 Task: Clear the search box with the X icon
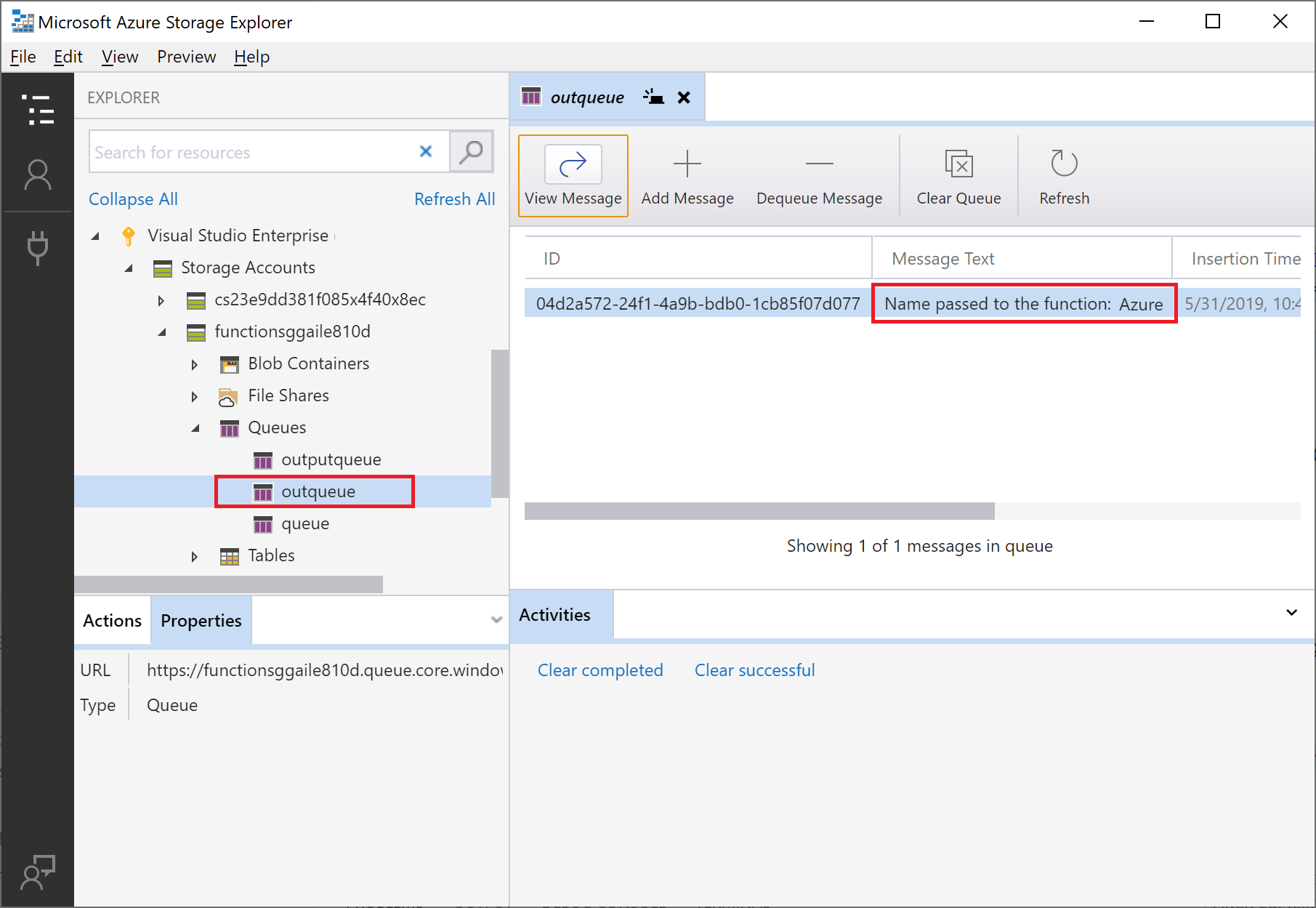(425, 151)
